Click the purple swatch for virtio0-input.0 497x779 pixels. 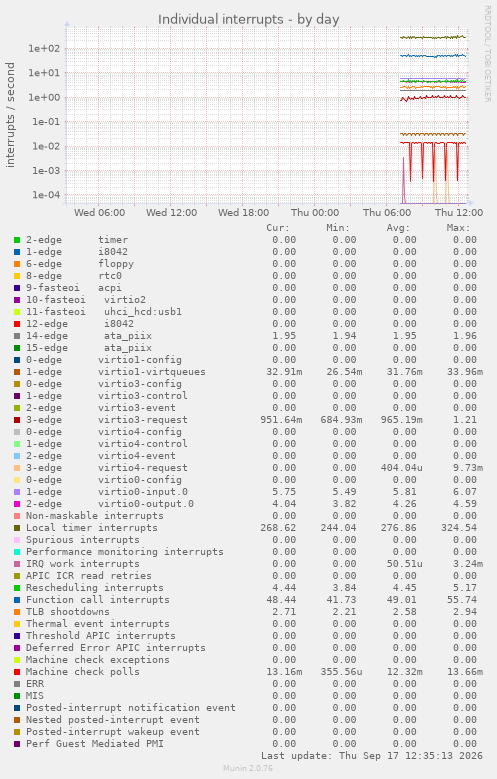pyautogui.click(x=17, y=492)
